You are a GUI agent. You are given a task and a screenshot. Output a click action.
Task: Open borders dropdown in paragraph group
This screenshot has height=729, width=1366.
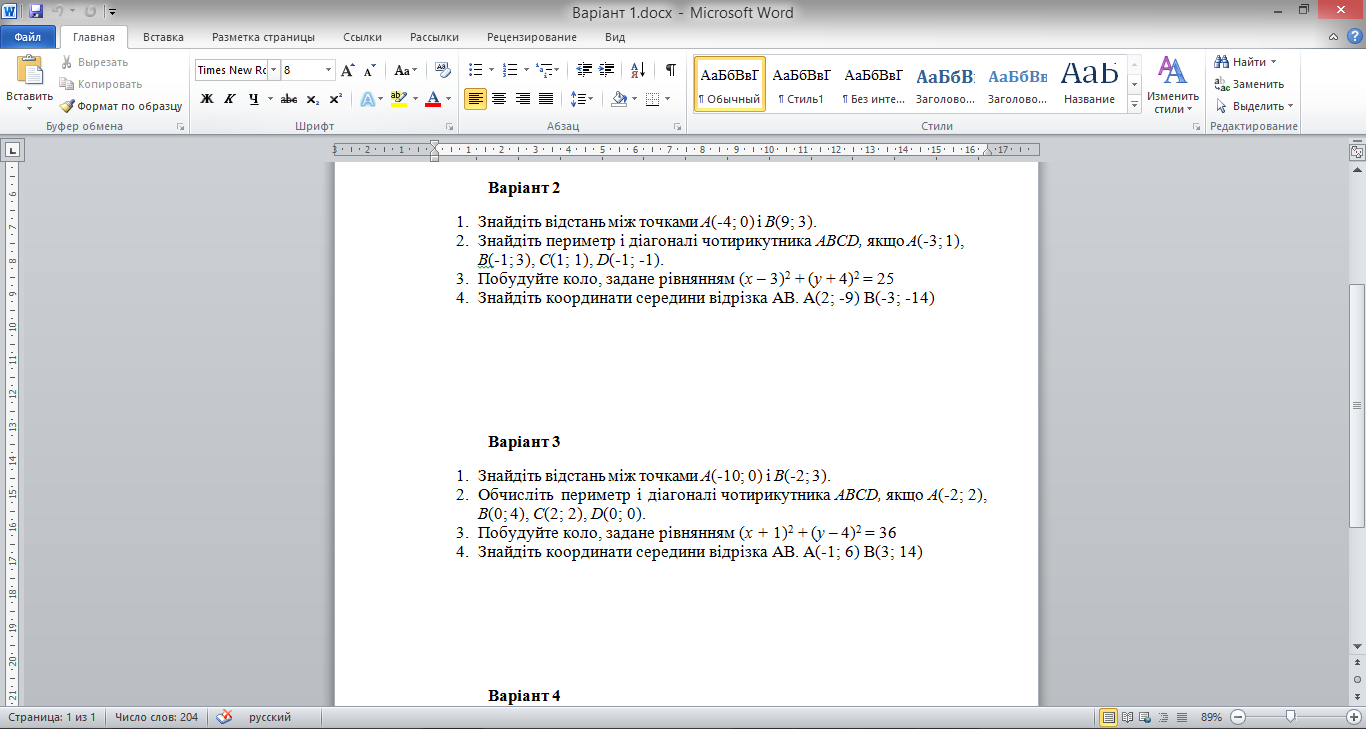point(668,99)
